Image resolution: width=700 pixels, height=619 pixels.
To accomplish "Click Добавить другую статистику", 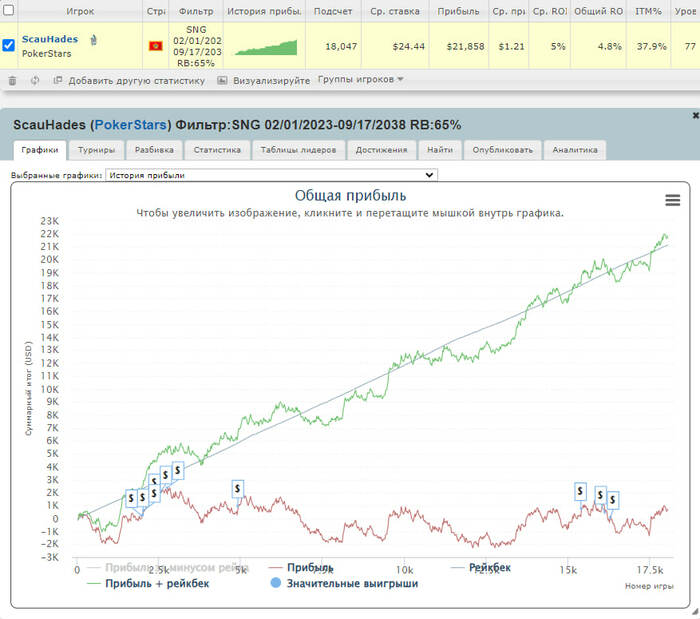I will [137, 81].
